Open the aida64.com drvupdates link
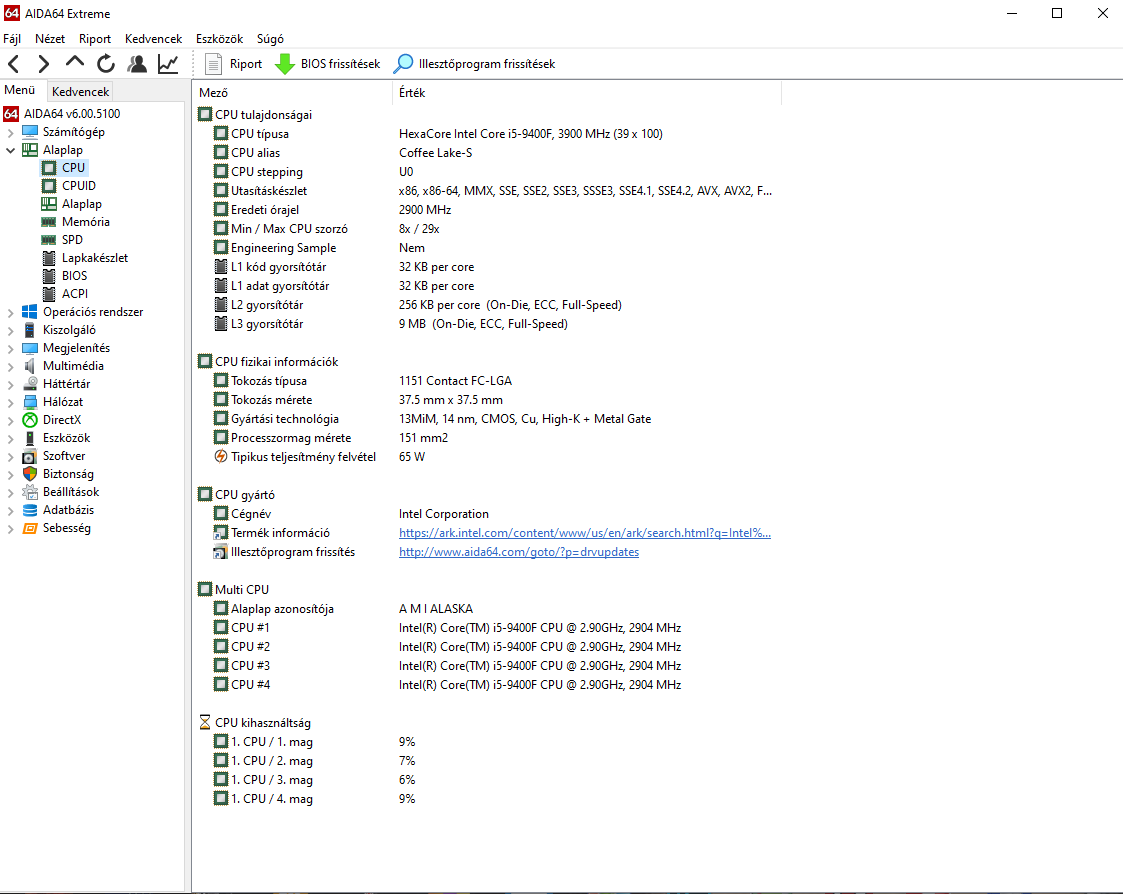 point(519,552)
